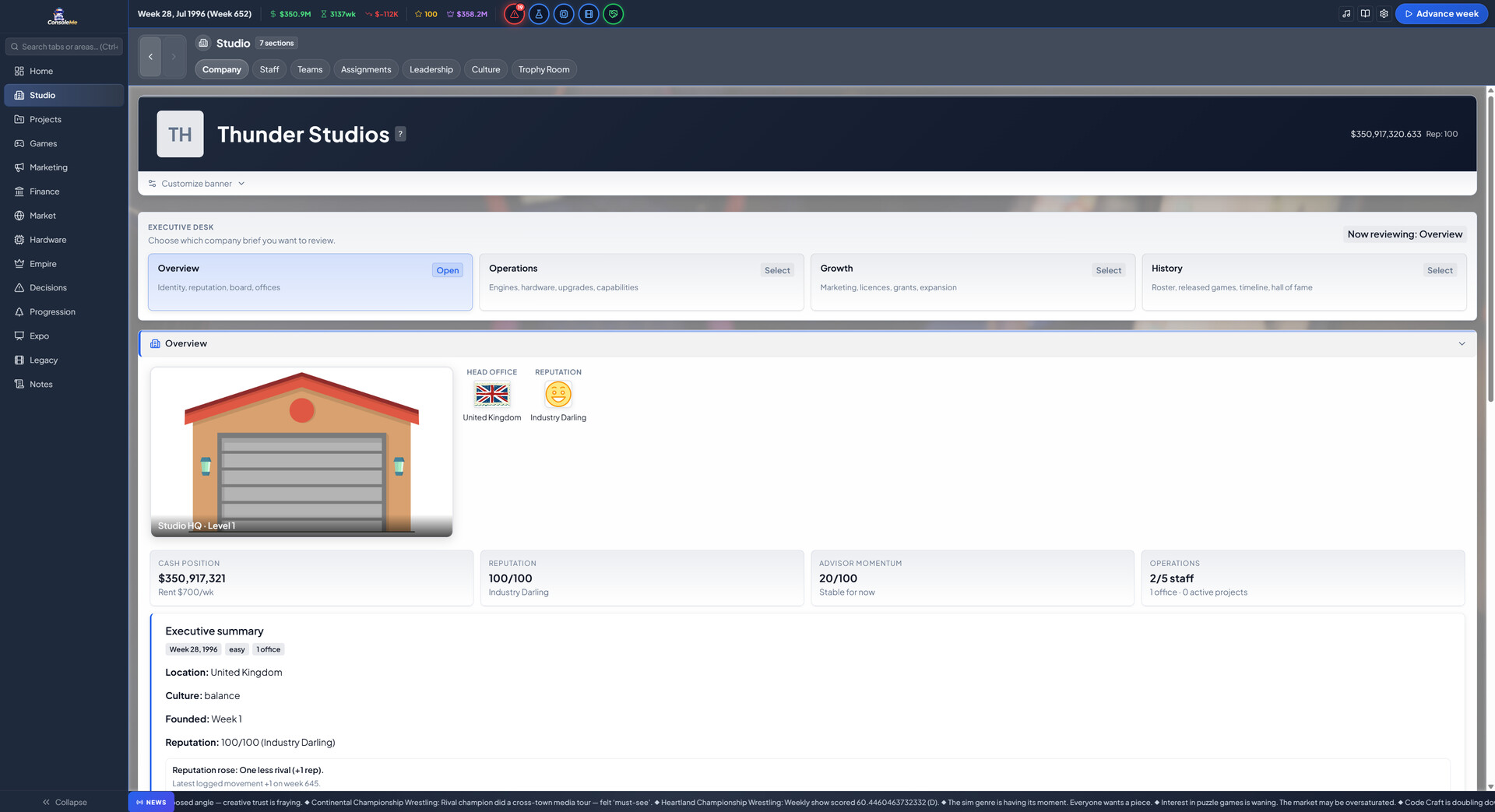The height and width of the screenshot is (812, 1495).
Task: Open Games in the sidebar
Action: [64, 143]
